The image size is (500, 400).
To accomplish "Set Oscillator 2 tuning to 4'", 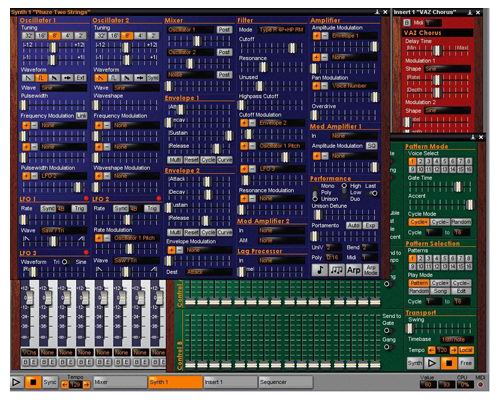I will tap(140, 36).
